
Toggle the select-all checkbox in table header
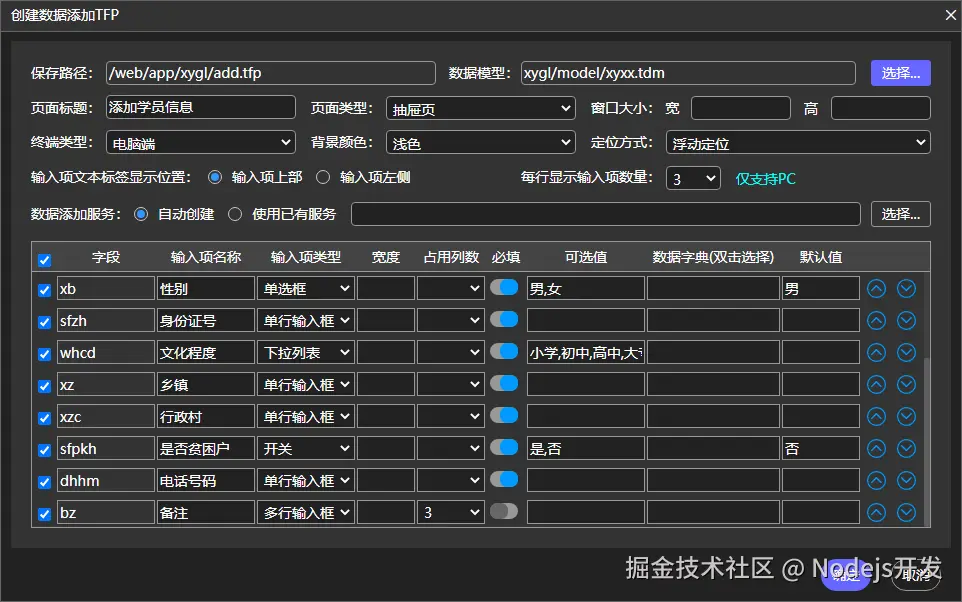click(44, 260)
